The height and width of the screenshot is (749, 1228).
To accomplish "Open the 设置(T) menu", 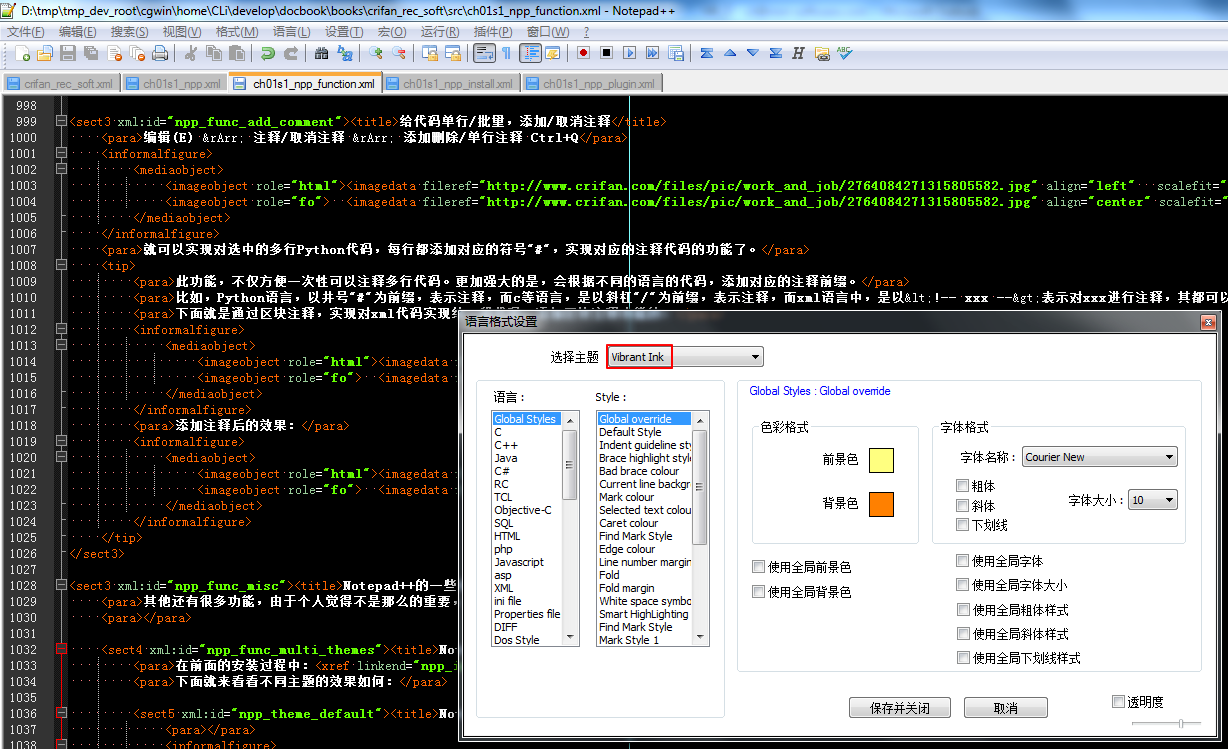I will tap(344, 32).
